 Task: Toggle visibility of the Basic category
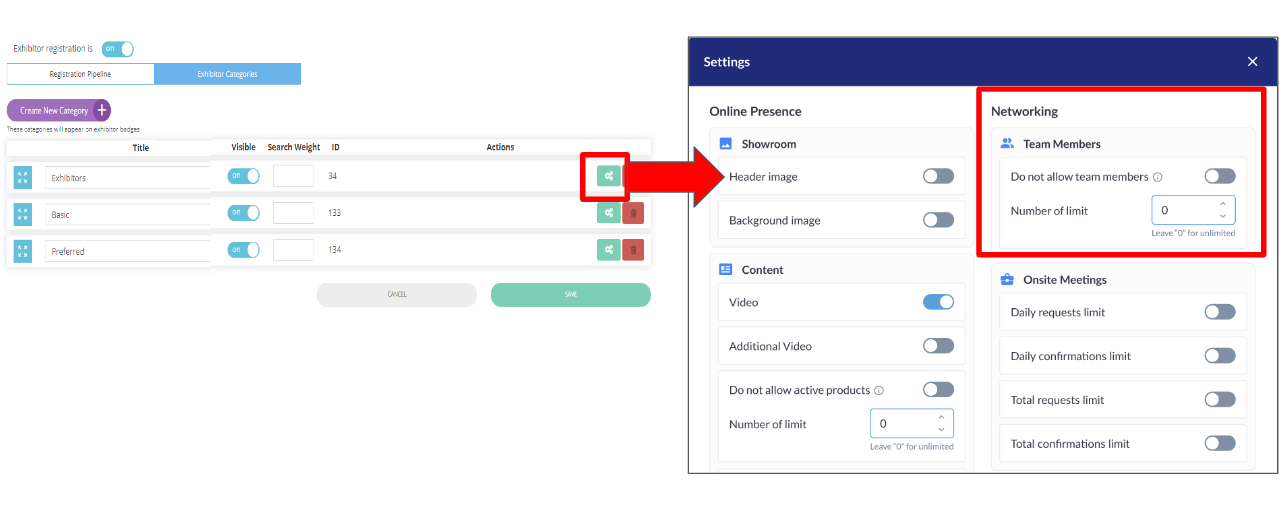pyautogui.click(x=243, y=213)
